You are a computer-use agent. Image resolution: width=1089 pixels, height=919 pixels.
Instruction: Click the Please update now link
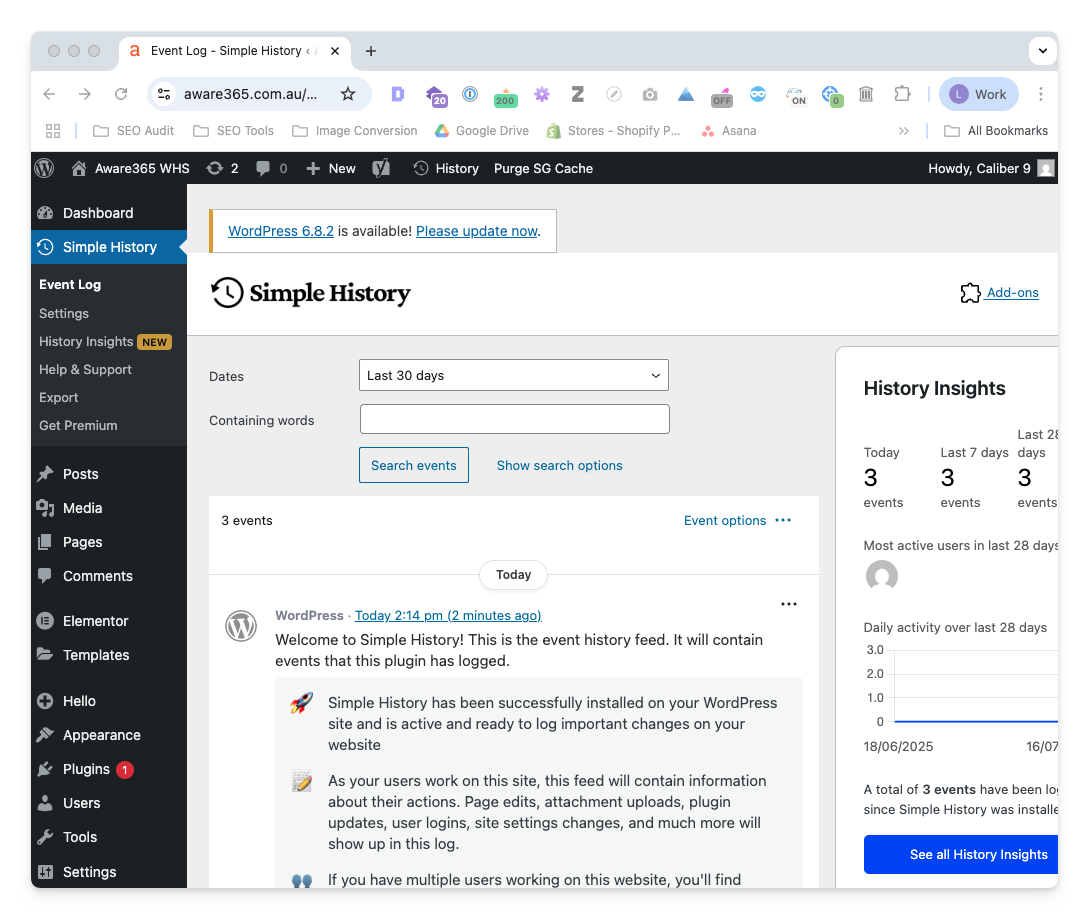[x=477, y=231]
